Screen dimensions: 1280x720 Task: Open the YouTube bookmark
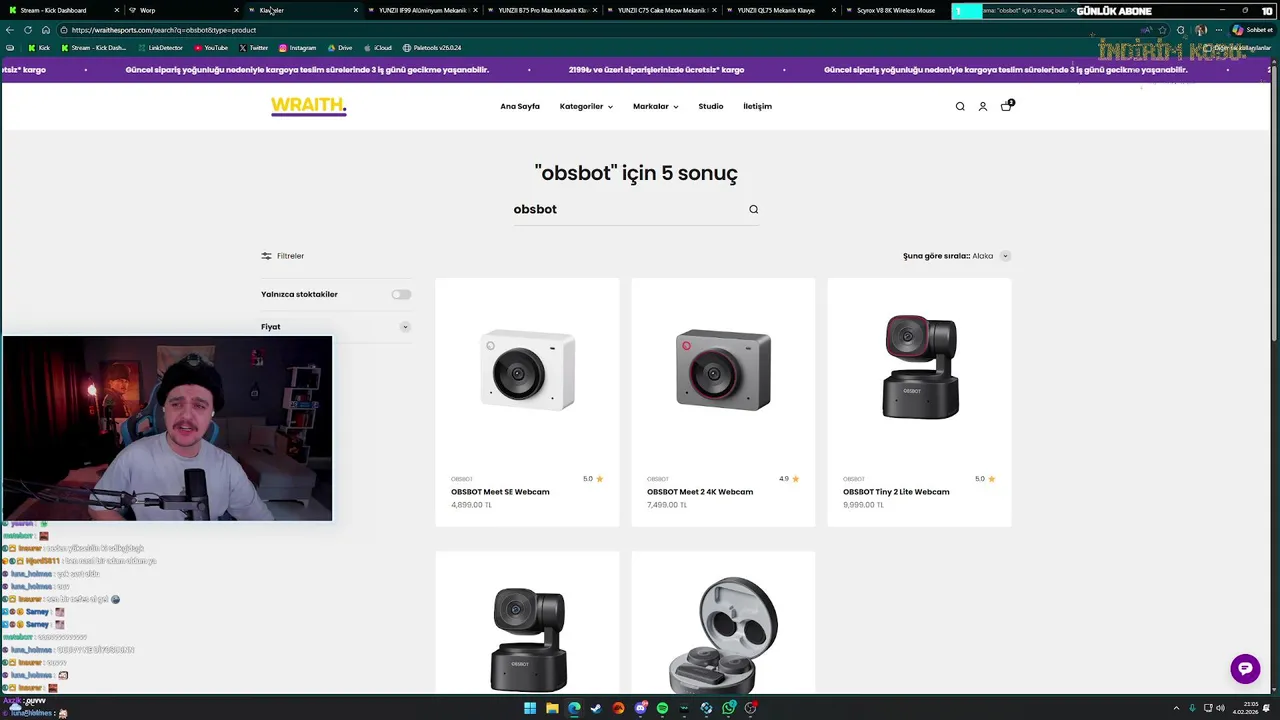pyautogui.click(x=211, y=48)
